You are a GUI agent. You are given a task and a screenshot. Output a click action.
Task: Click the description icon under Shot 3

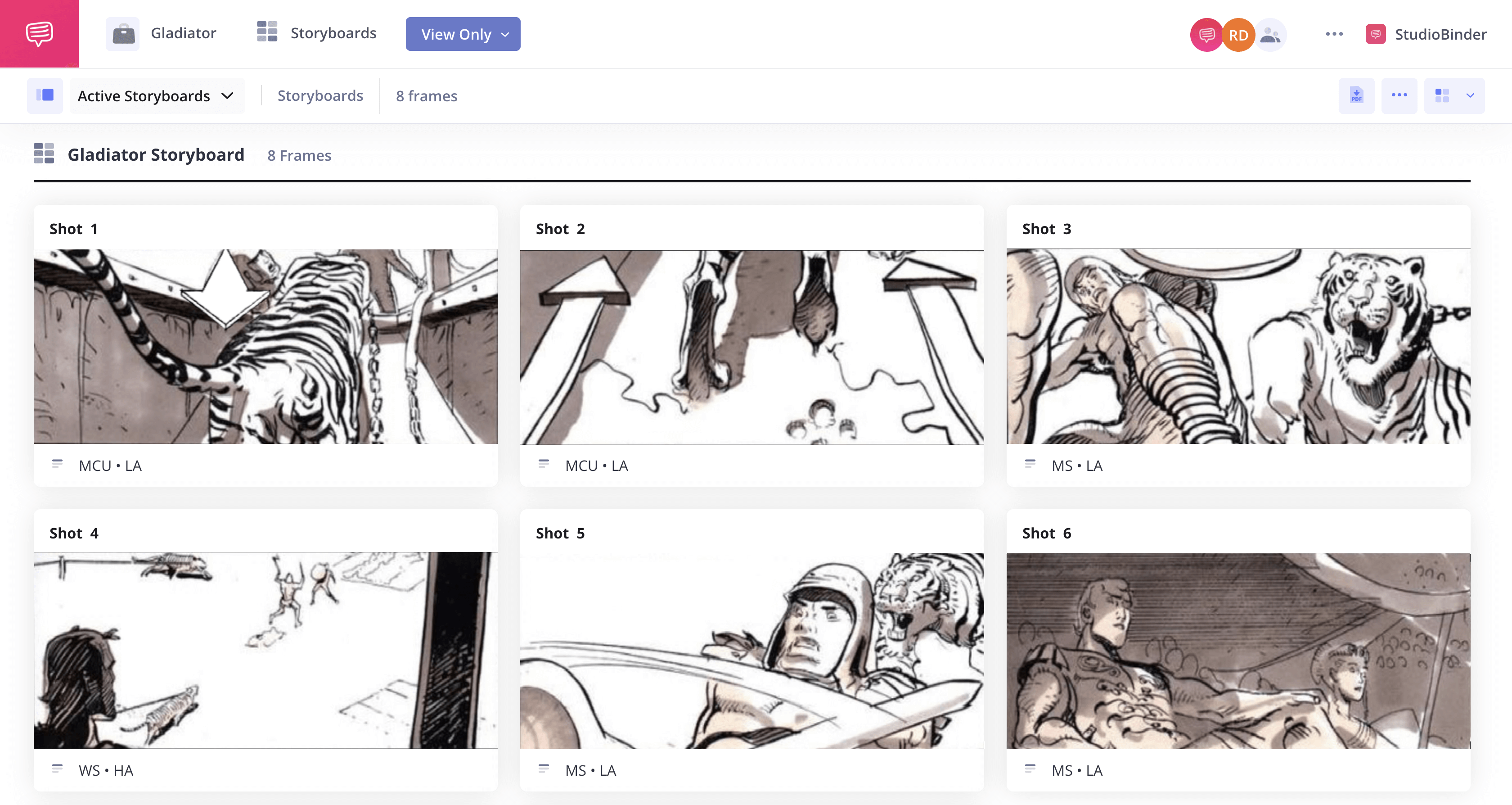click(1030, 464)
